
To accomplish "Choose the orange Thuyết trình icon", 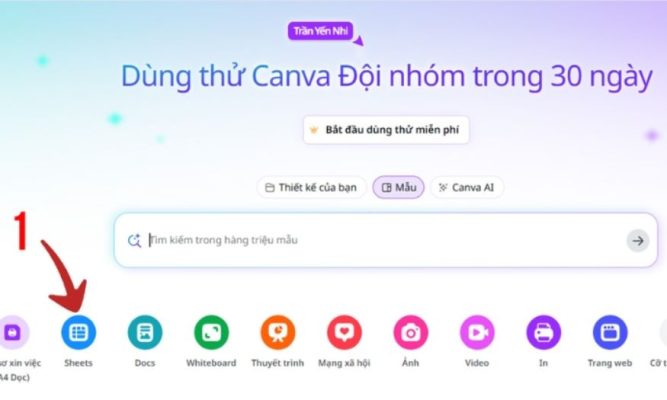I will pos(278,332).
